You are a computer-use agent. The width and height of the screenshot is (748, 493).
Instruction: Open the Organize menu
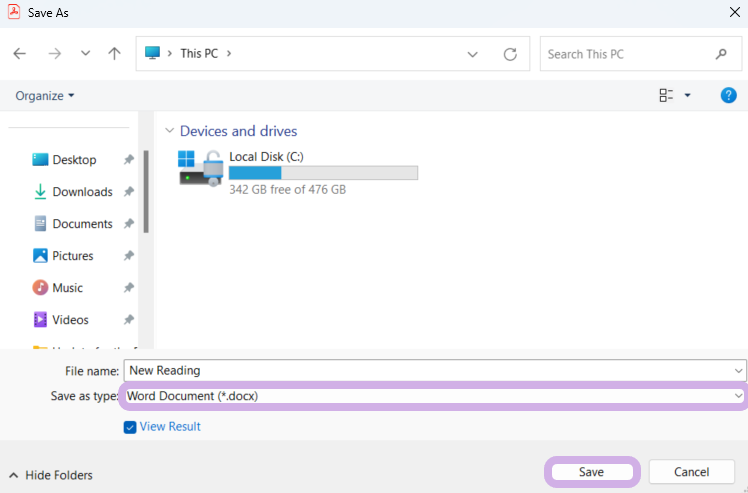(x=45, y=96)
